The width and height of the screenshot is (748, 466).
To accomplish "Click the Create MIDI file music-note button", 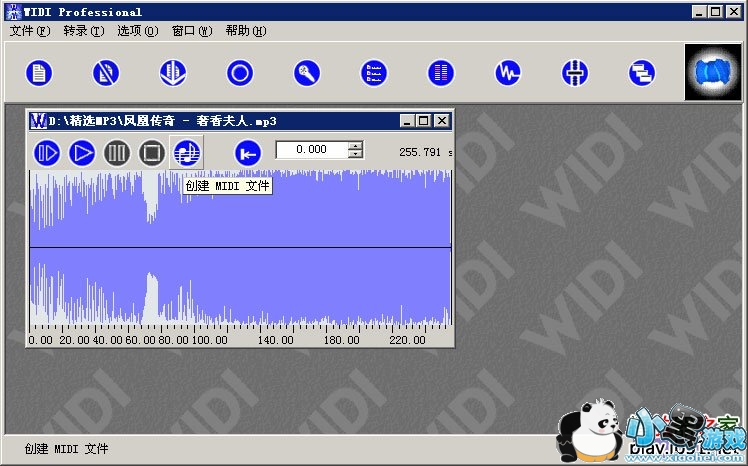I will 187,153.
